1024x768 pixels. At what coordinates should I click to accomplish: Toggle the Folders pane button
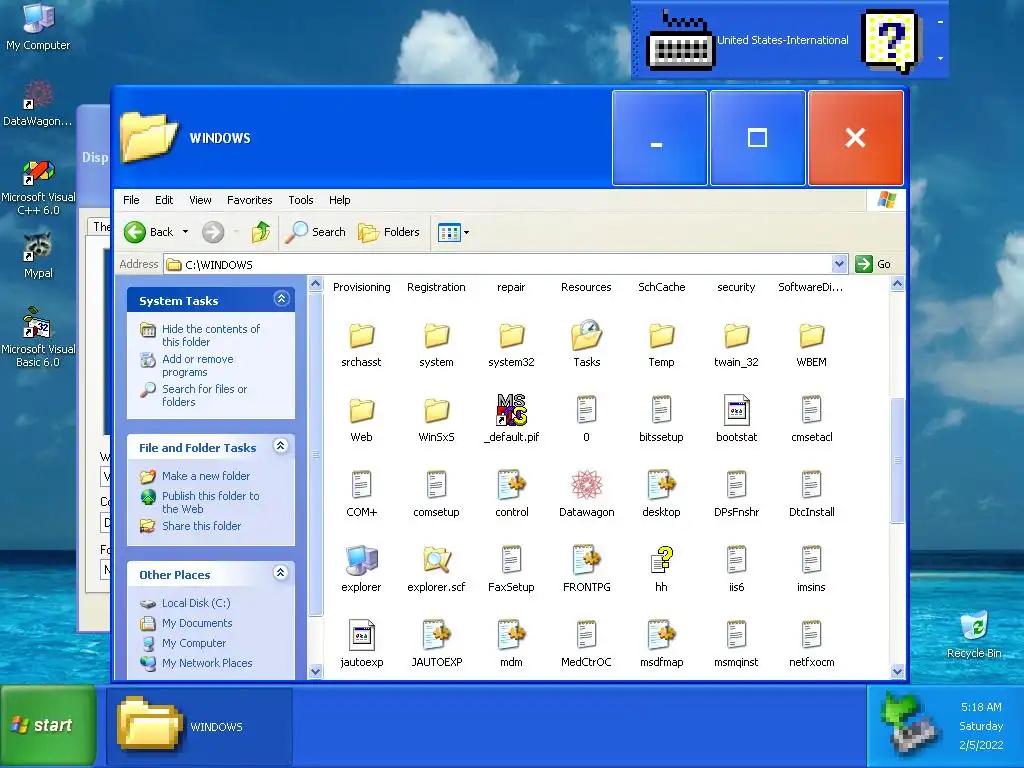click(x=389, y=232)
